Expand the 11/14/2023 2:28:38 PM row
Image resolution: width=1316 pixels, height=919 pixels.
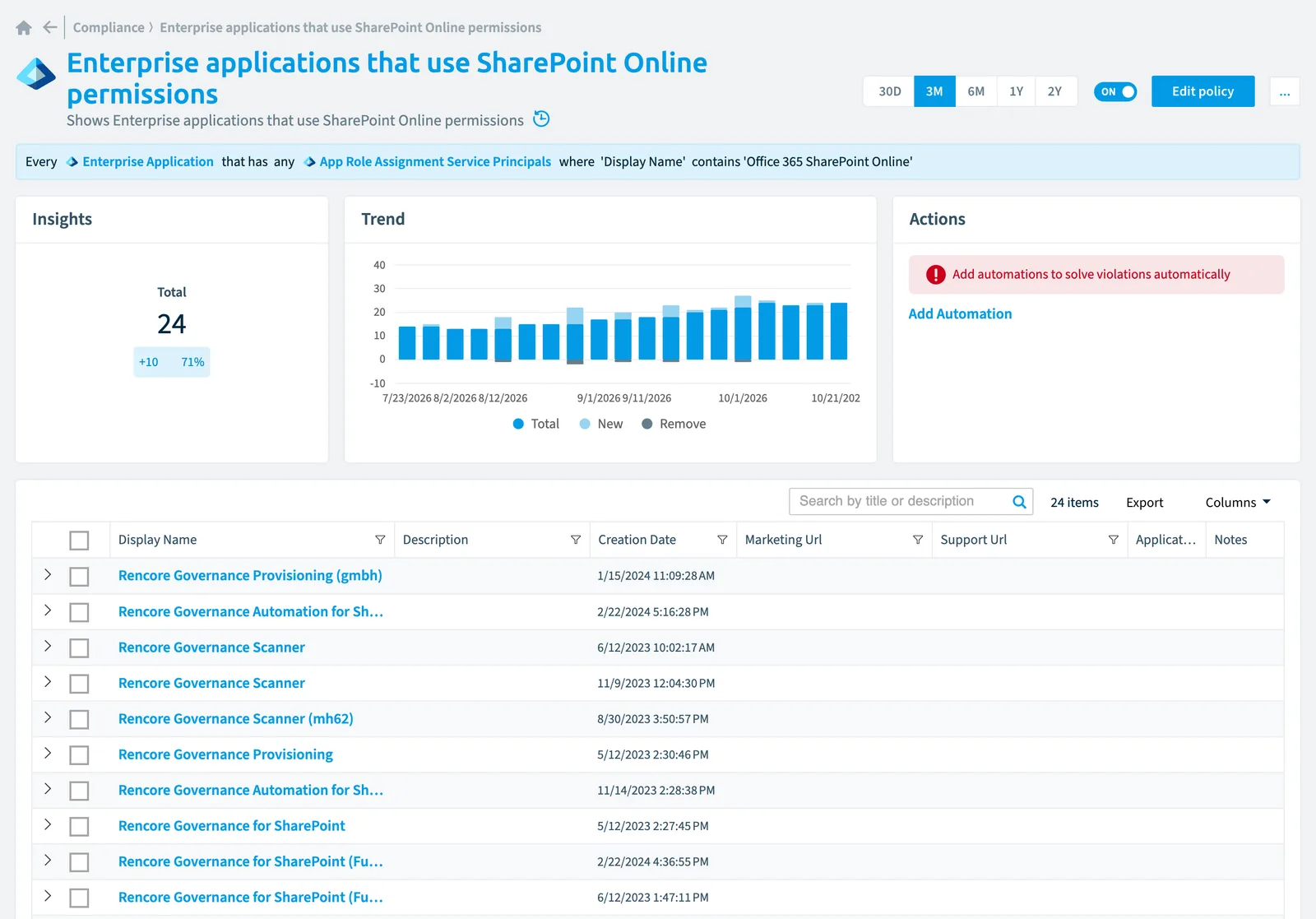tap(48, 789)
